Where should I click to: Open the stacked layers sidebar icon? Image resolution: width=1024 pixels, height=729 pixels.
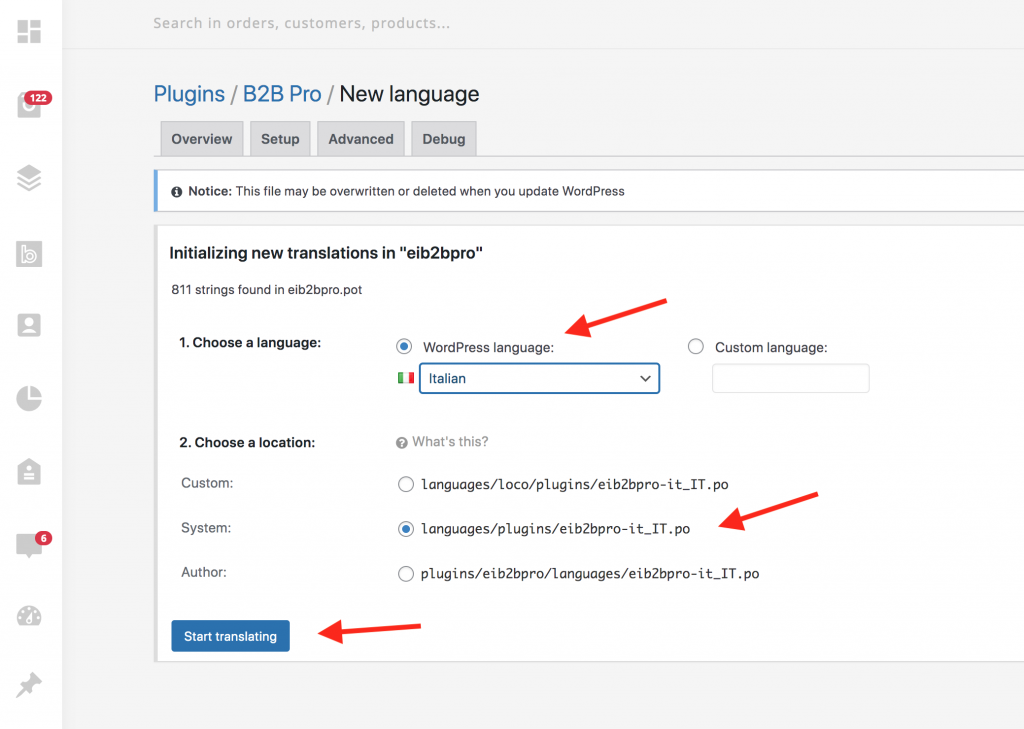click(x=29, y=178)
